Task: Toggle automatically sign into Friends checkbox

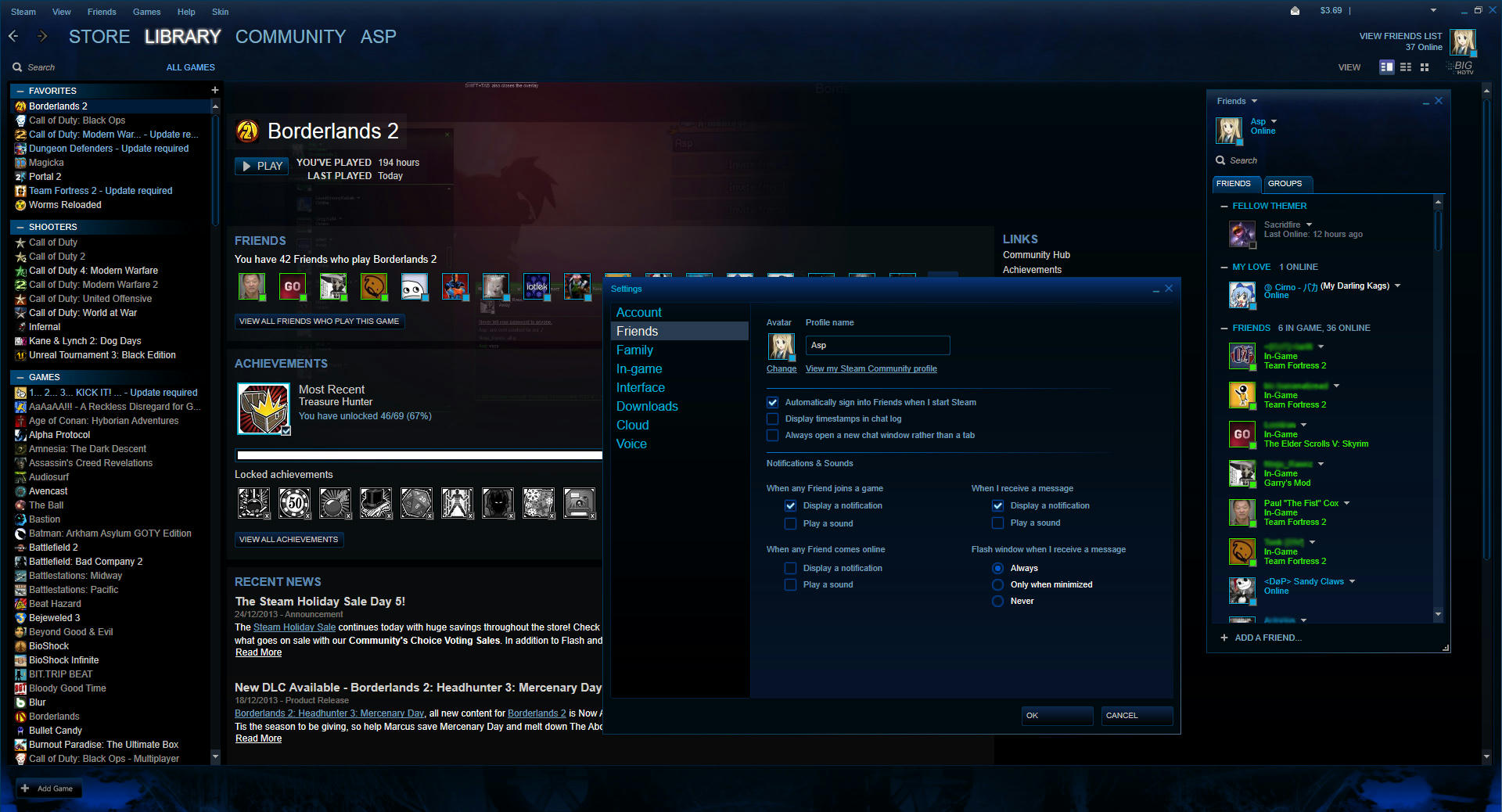Action: click(773, 402)
